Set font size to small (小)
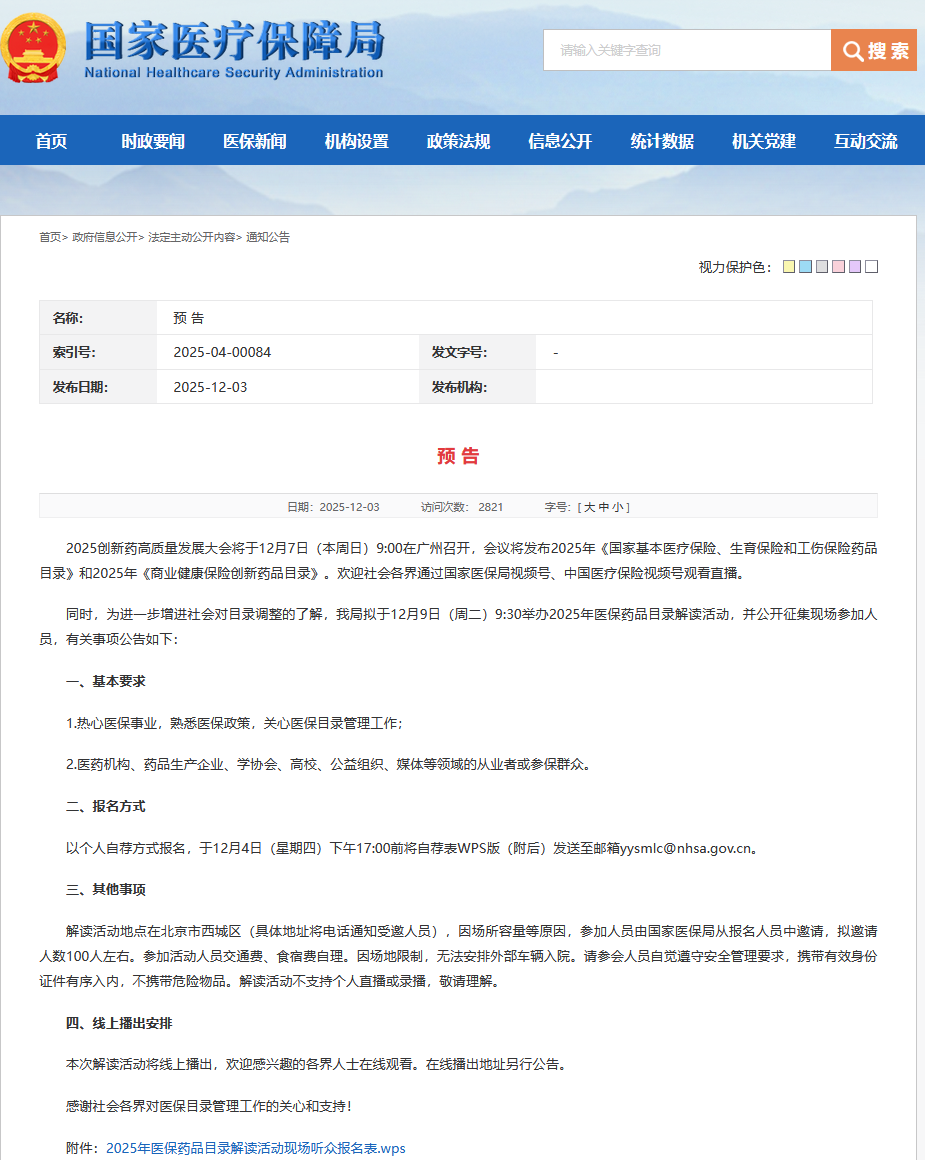925x1160 pixels. pos(617,507)
